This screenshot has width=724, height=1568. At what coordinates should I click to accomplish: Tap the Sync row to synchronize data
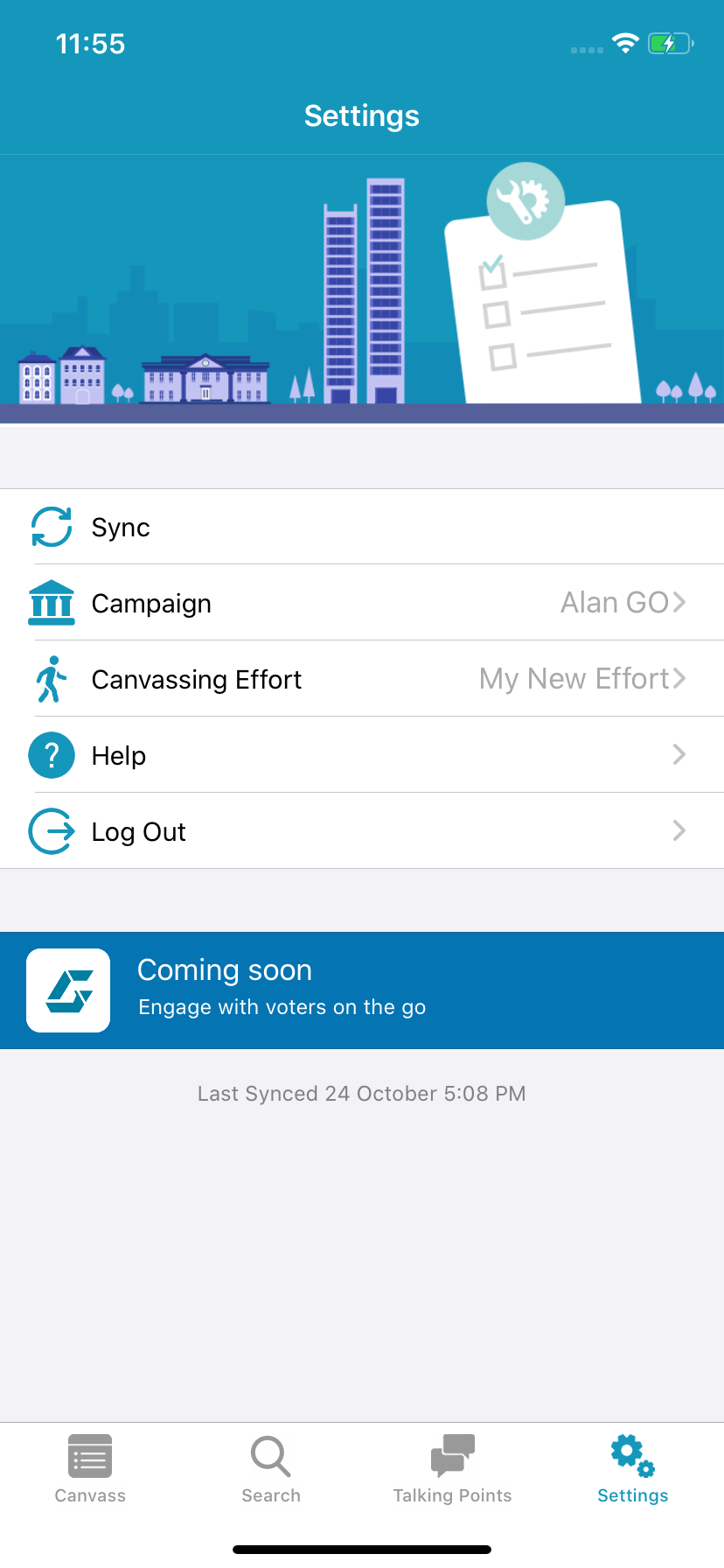362,528
